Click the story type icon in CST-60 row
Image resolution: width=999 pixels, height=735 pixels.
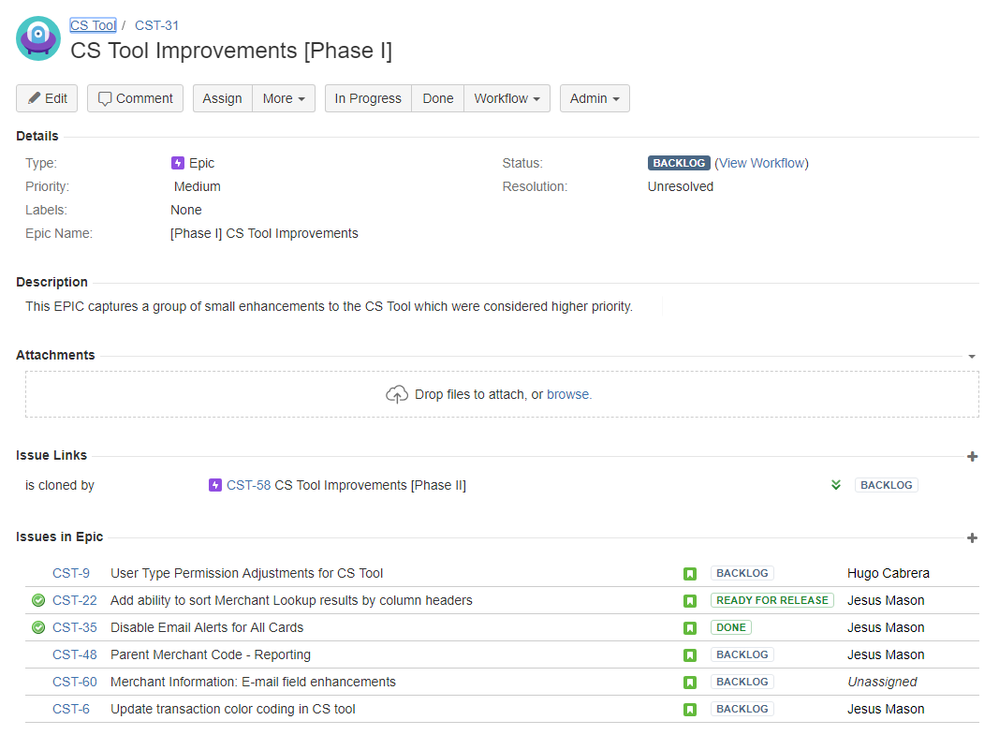click(689, 682)
